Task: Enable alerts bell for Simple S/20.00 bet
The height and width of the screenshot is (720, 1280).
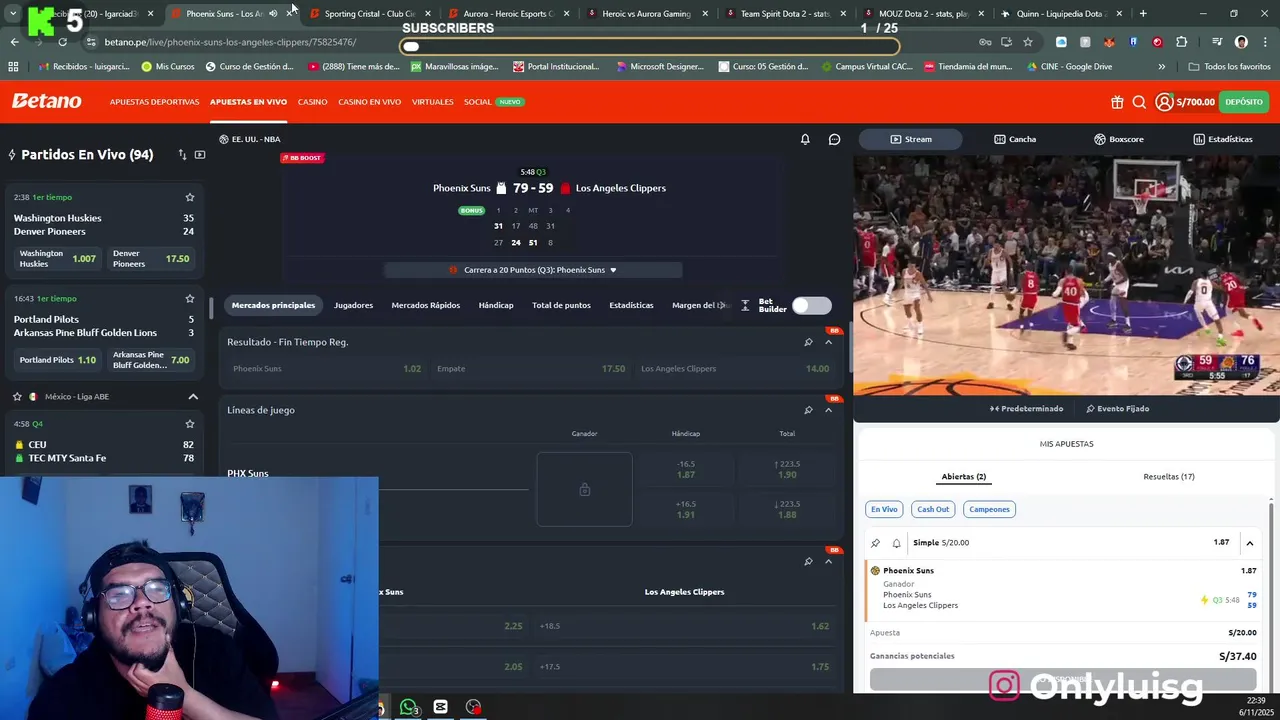Action: (896, 543)
